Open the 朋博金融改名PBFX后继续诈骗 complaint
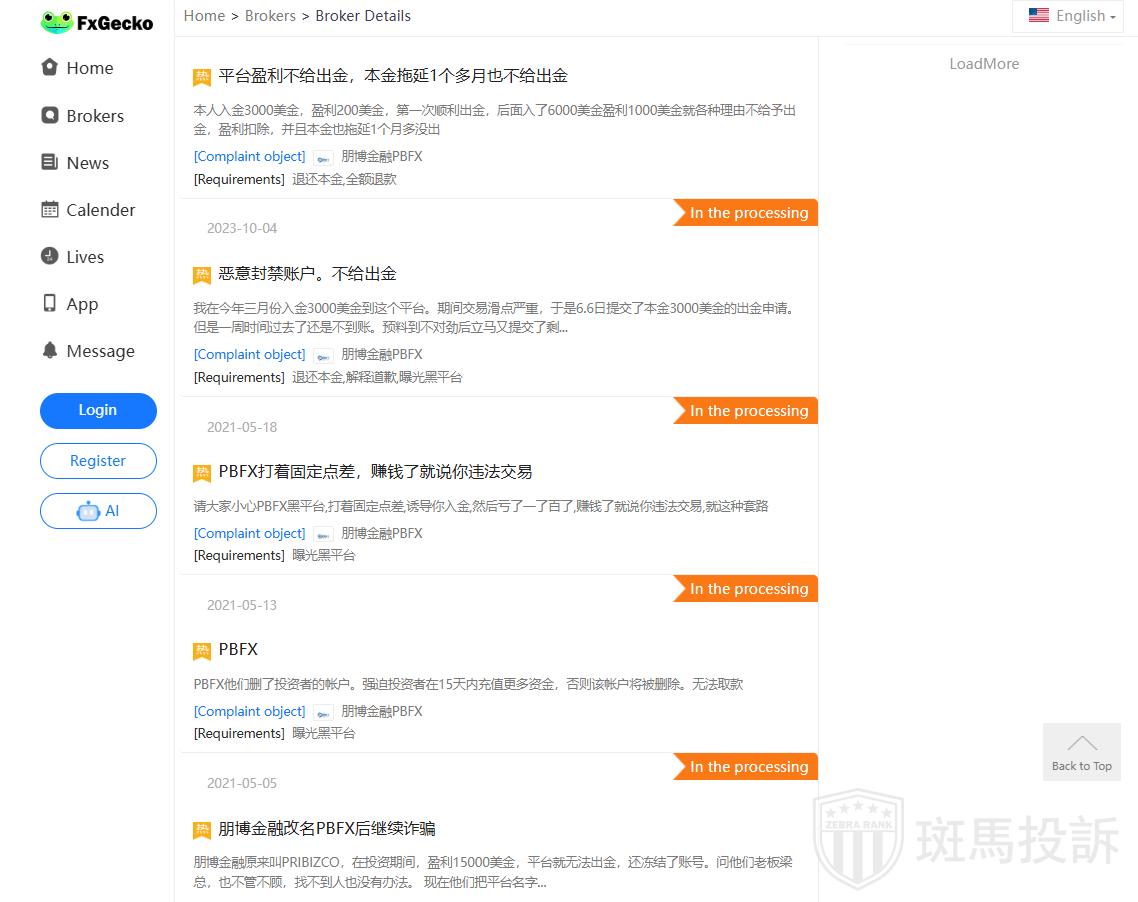This screenshot has width=1138, height=902. point(327,829)
